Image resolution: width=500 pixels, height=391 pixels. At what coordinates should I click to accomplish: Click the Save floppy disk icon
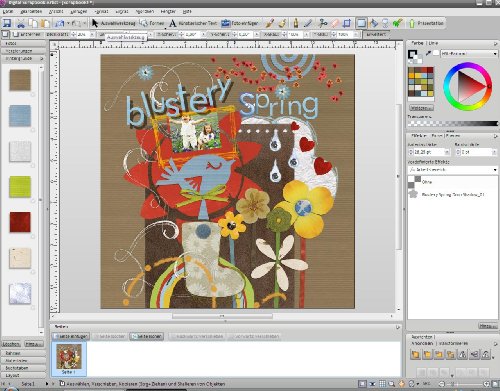click(7, 23)
